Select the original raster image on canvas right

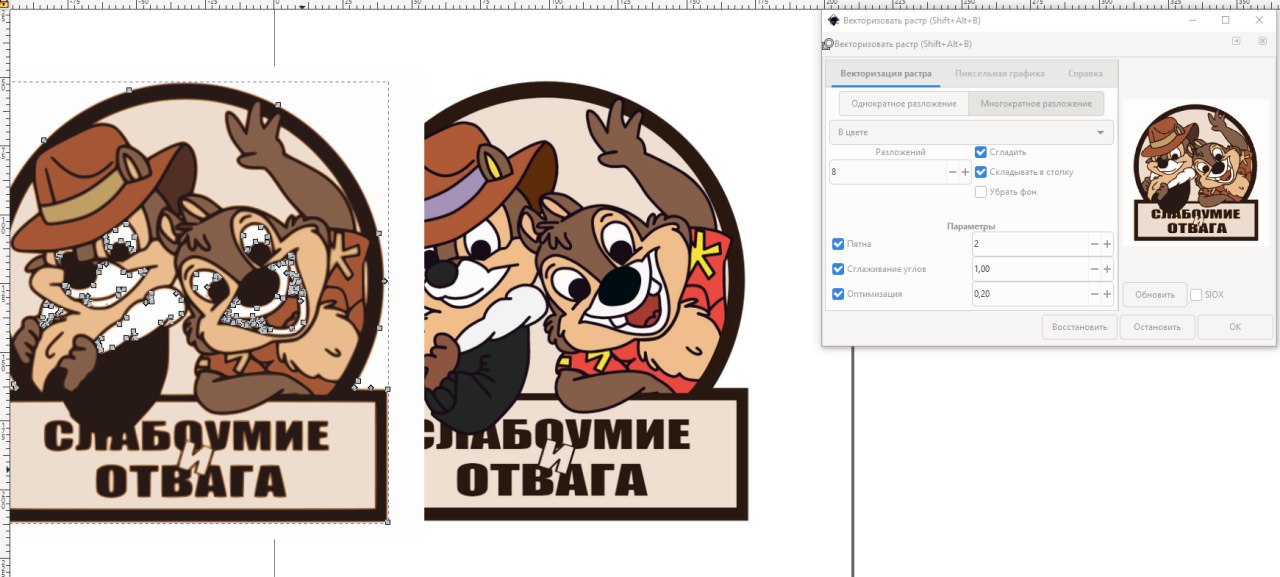click(586, 302)
